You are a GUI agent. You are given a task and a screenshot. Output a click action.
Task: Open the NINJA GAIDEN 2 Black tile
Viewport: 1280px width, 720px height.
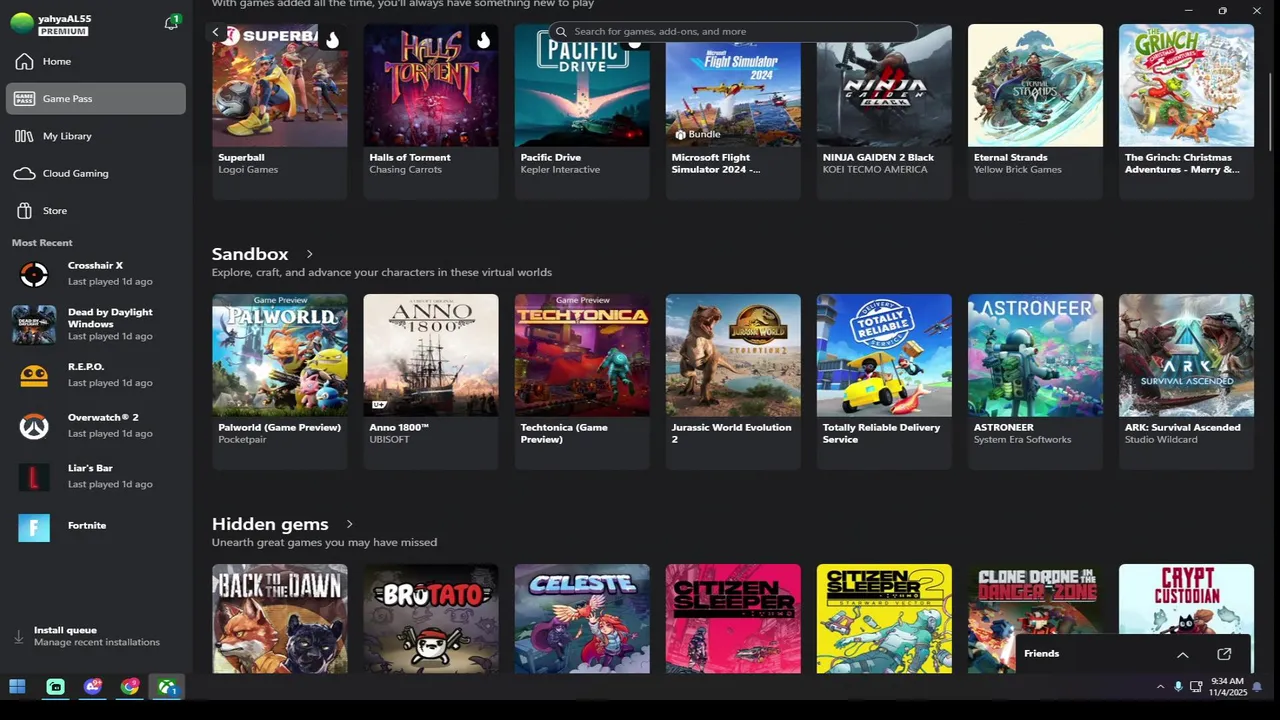pyautogui.click(x=884, y=111)
